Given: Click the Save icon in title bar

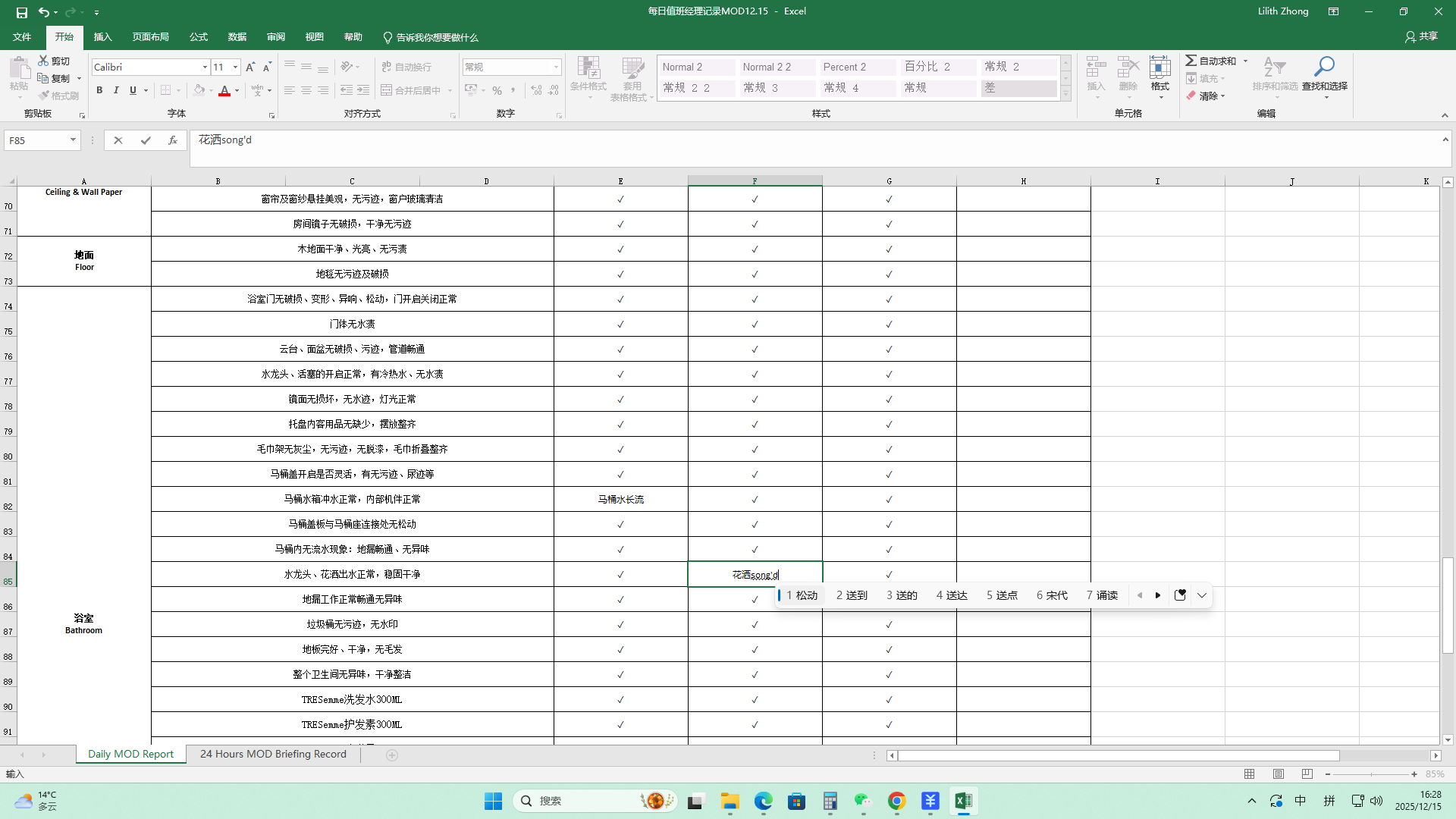Looking at the screenshot, I should click(x=21, y=12).
